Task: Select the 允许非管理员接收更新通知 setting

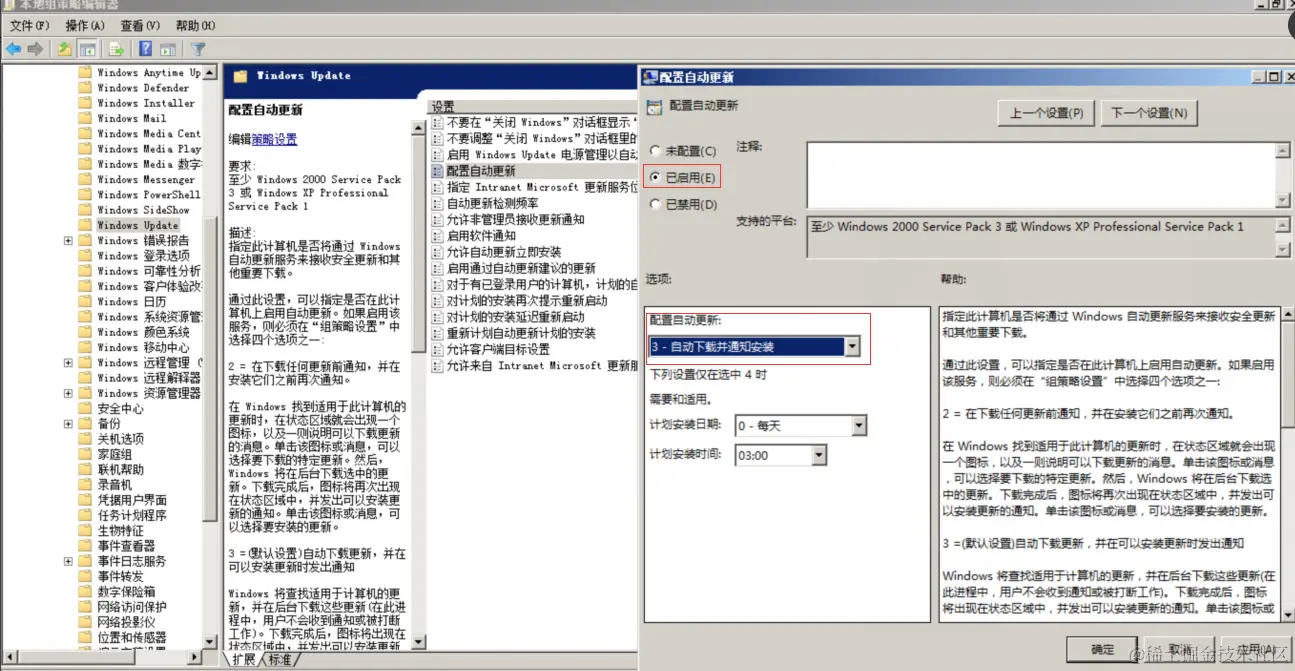Action: (515, 219)
